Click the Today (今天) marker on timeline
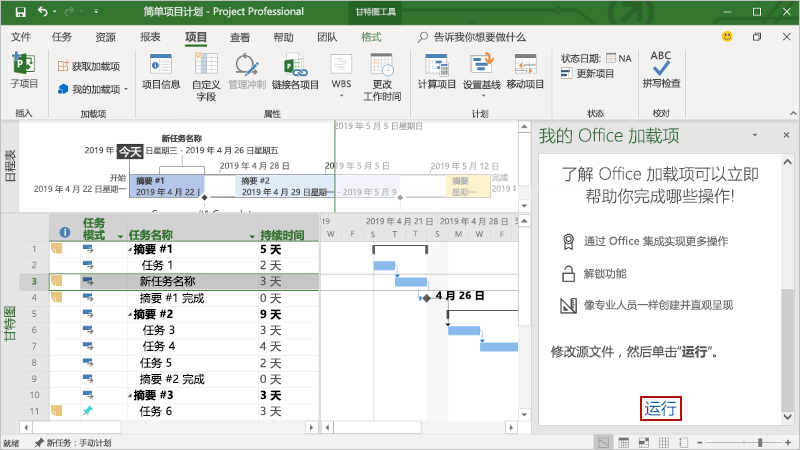The image size is (800, 450). click(130, 152)
